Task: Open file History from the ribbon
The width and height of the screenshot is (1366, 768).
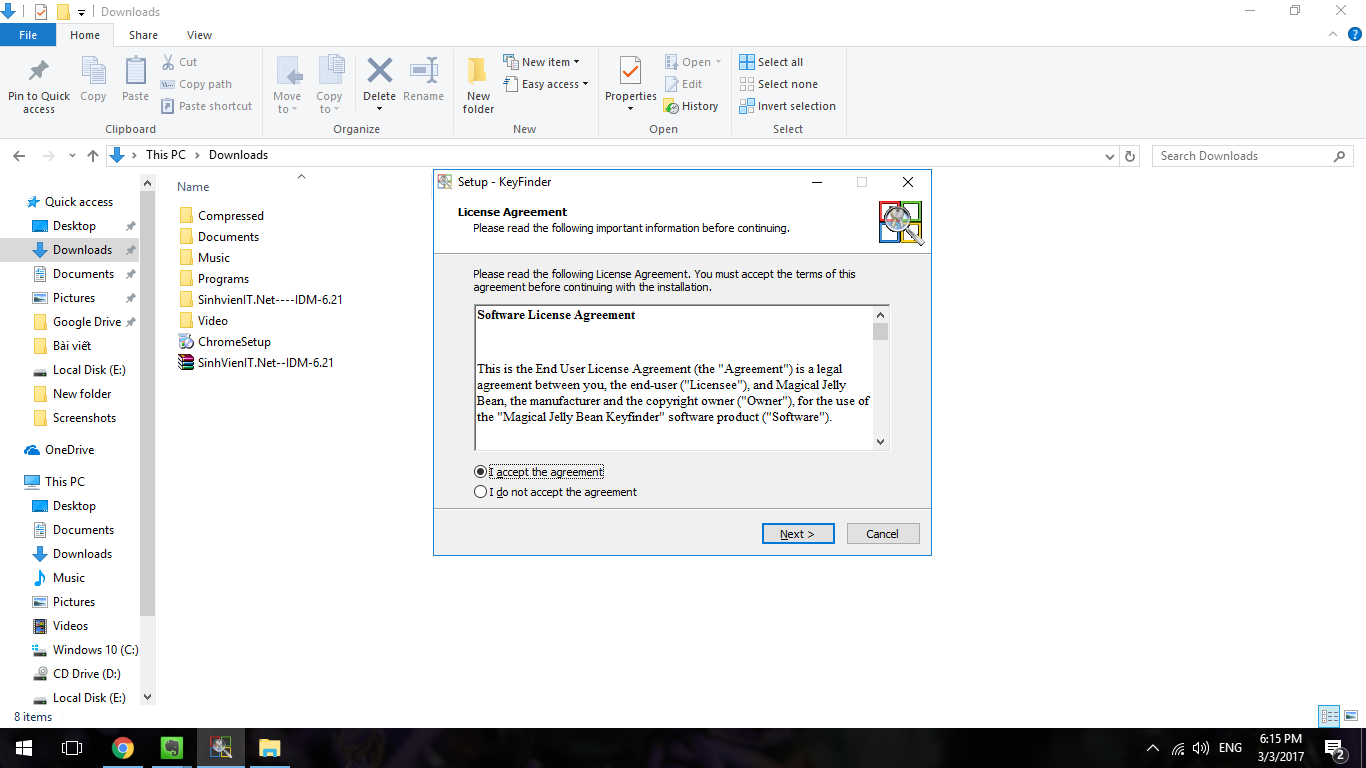Action: [x=691, y=106]
